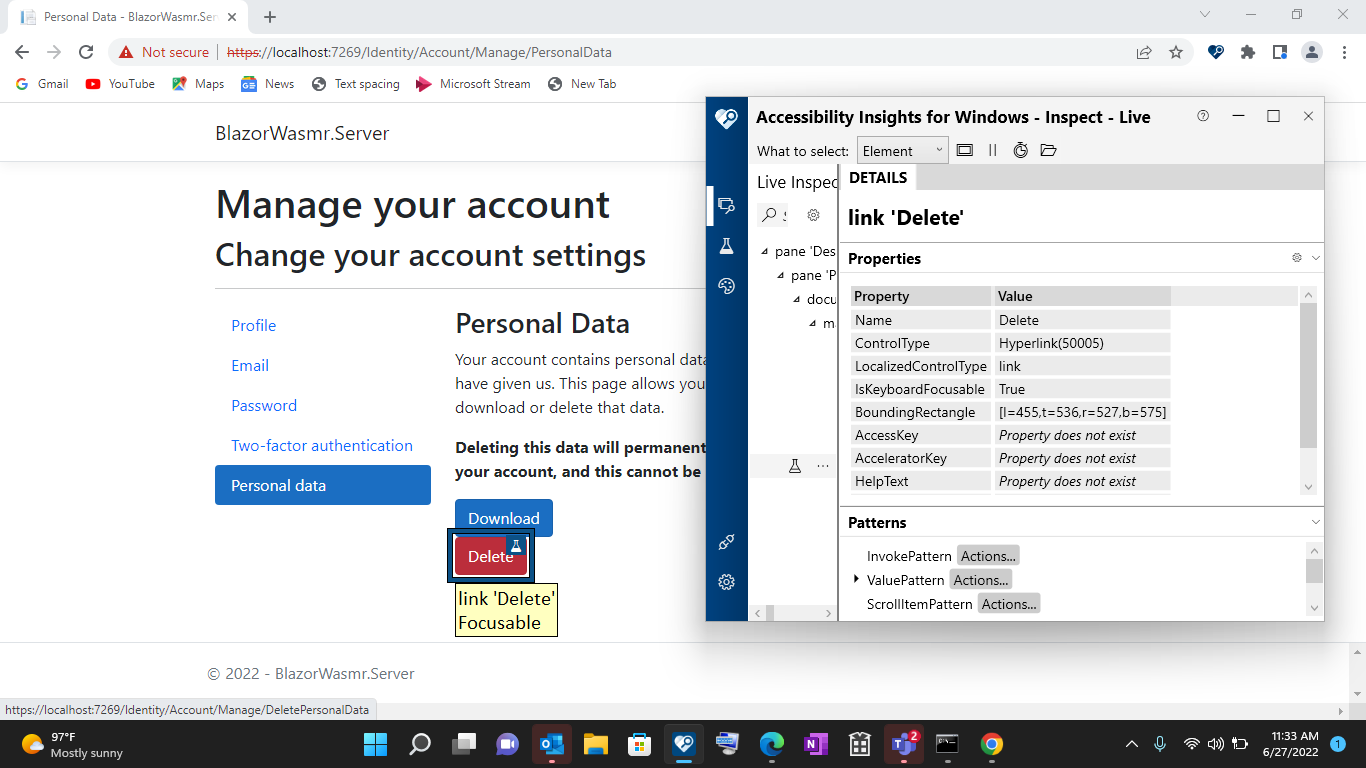
Task: Select the Tests beaker icon in sidebar
Action: click(726, 246)
